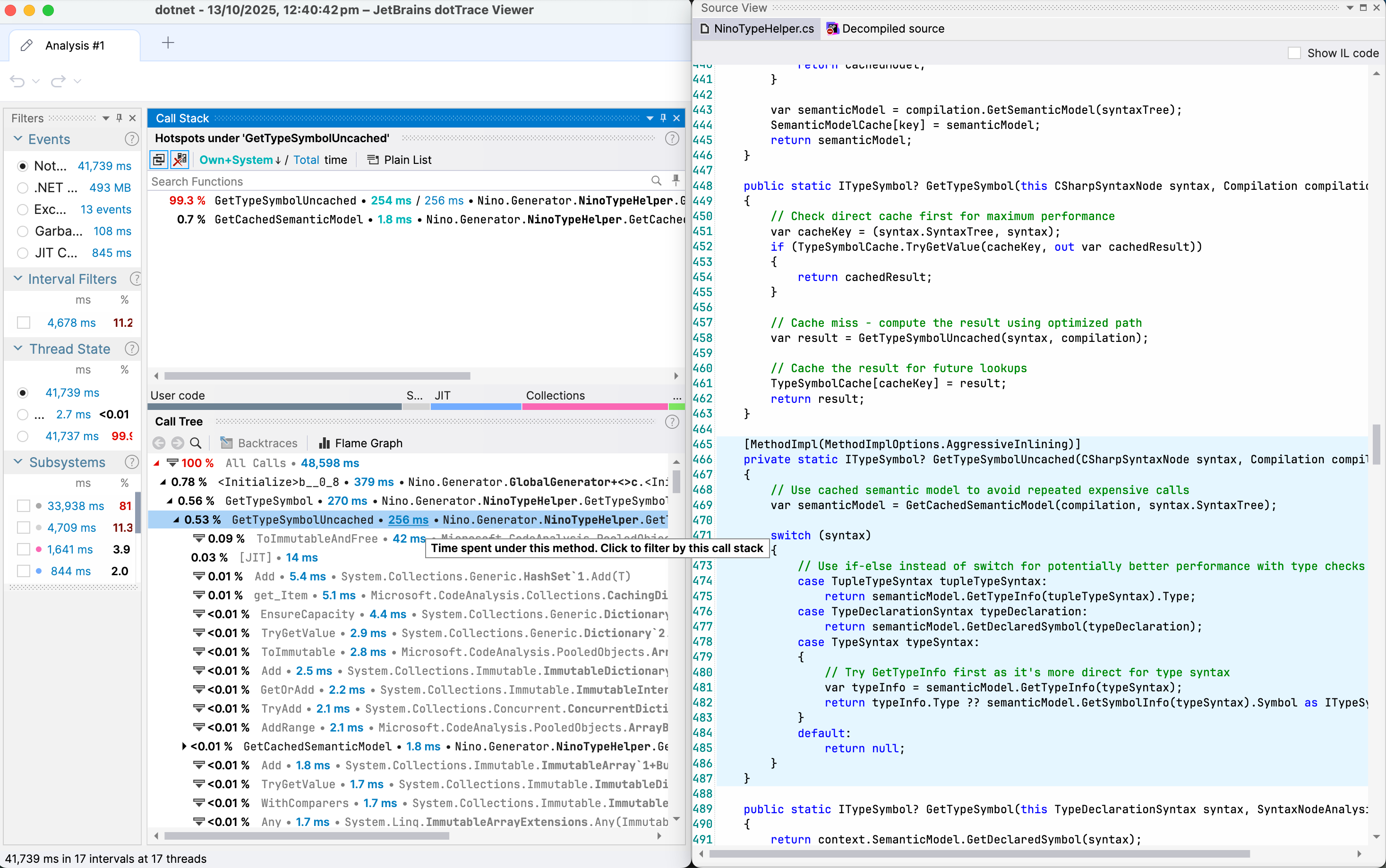
Task: Click the Call Tree navigate forward arrow
Action: (x=178, y=443)
